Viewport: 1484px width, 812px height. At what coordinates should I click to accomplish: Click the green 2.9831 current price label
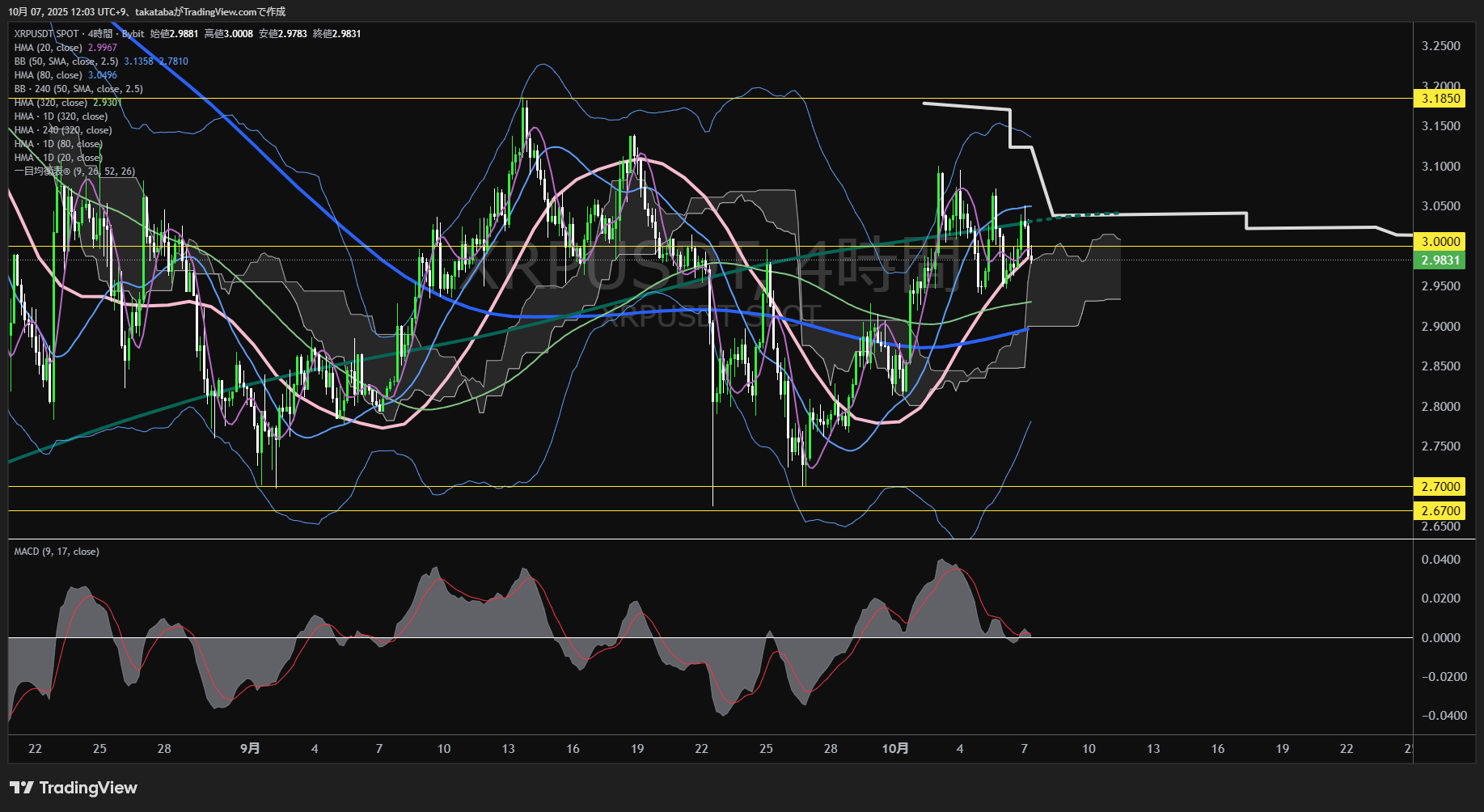pos(1440,260)
